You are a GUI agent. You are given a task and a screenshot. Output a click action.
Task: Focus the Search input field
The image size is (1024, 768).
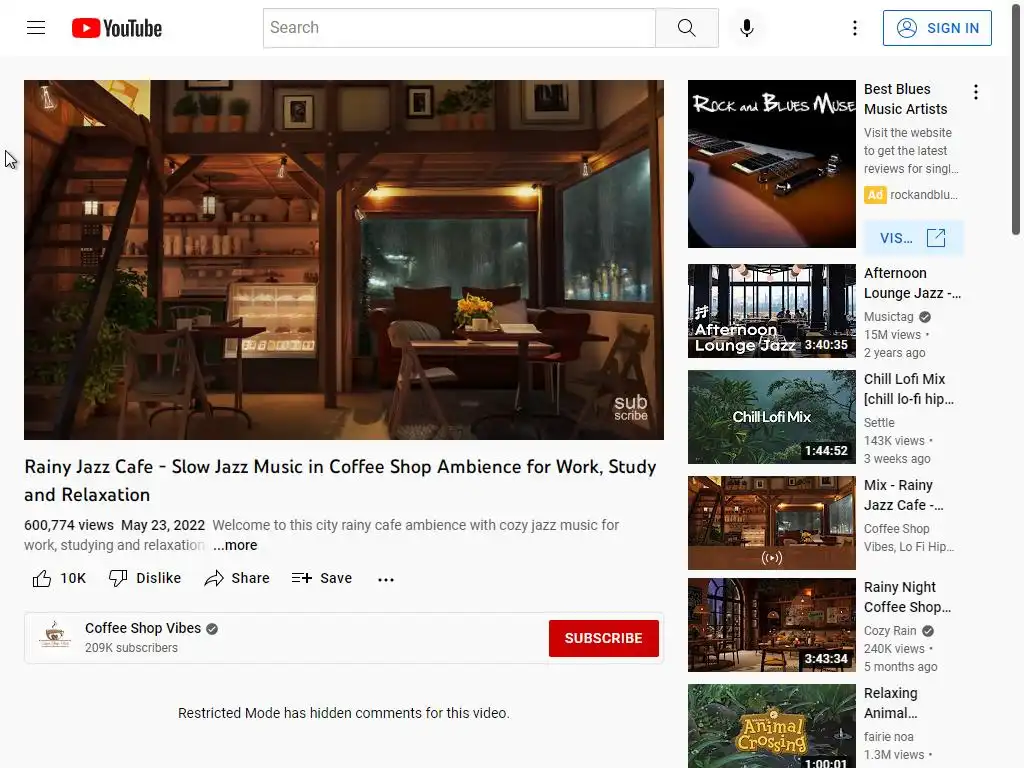point(459,28)
